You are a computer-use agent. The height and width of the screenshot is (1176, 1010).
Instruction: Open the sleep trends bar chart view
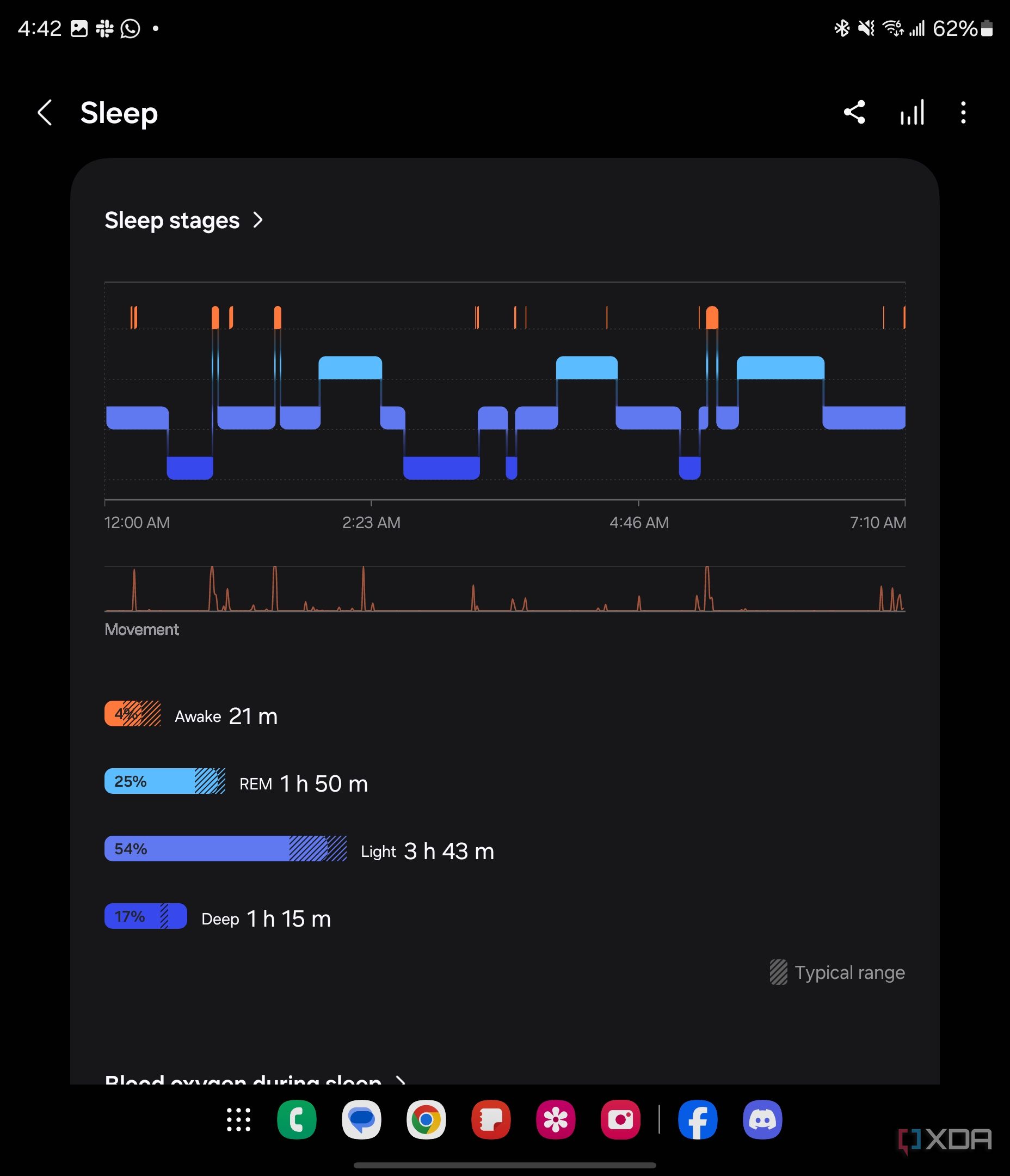click(x=913, y=113)
